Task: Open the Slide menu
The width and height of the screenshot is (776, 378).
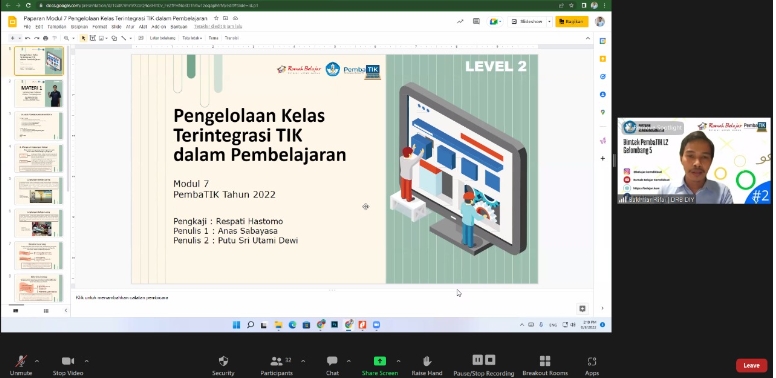Action: coord(116,26)
